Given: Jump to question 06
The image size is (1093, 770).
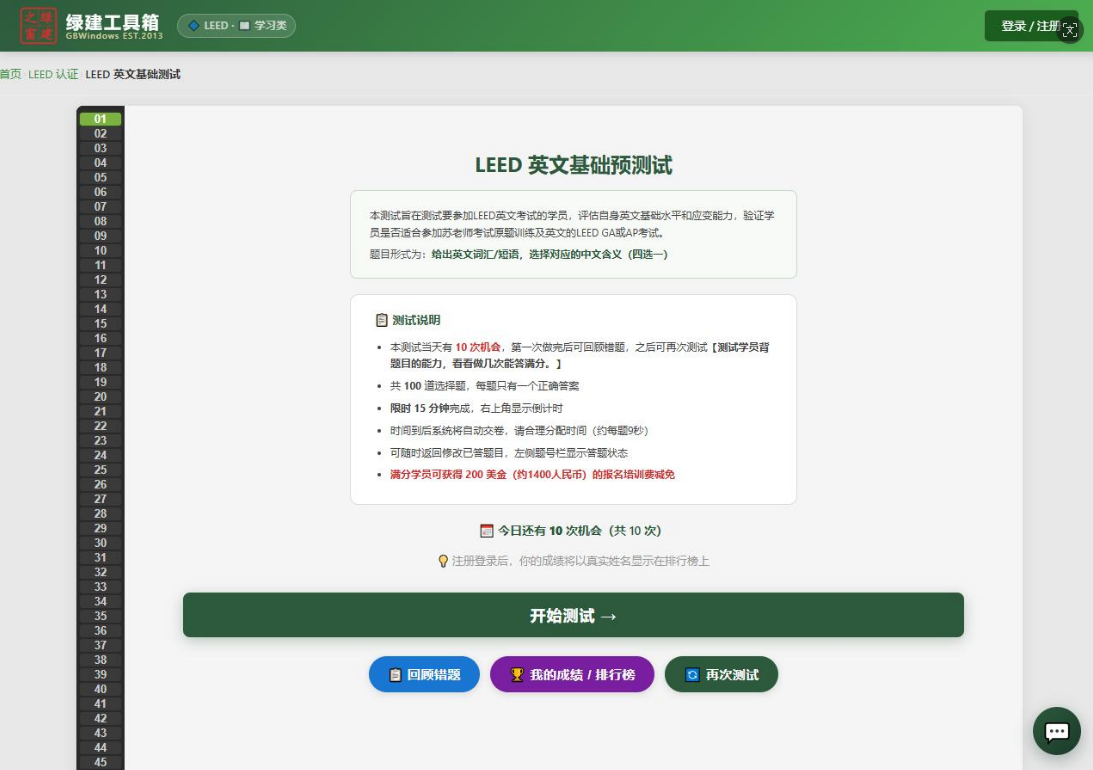Looking at the screenshot, I should pyautogui.click(x=100, y=192).
